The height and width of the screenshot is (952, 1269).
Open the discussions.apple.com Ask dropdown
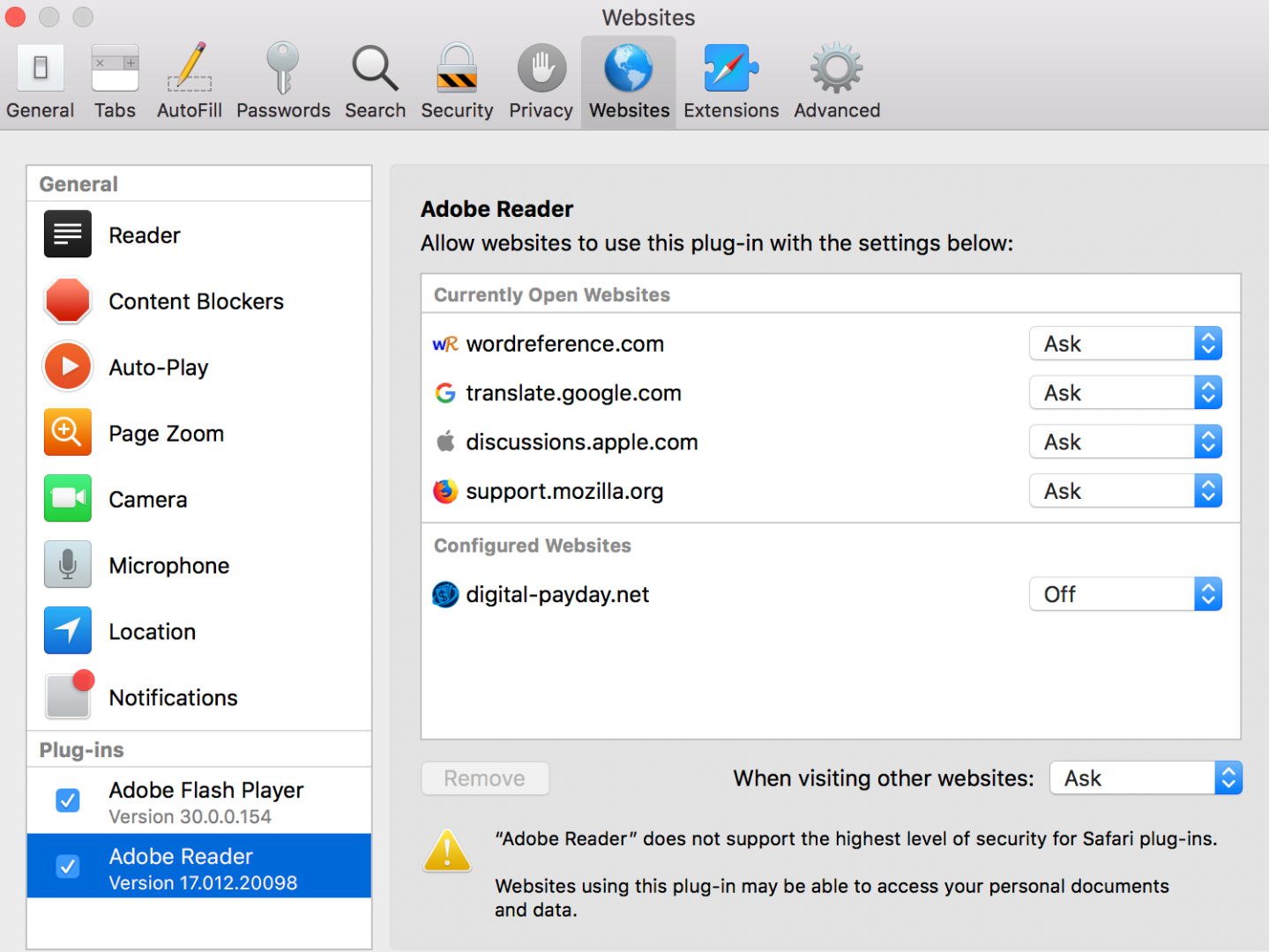pyautogui.click(x=1125, y=442)
